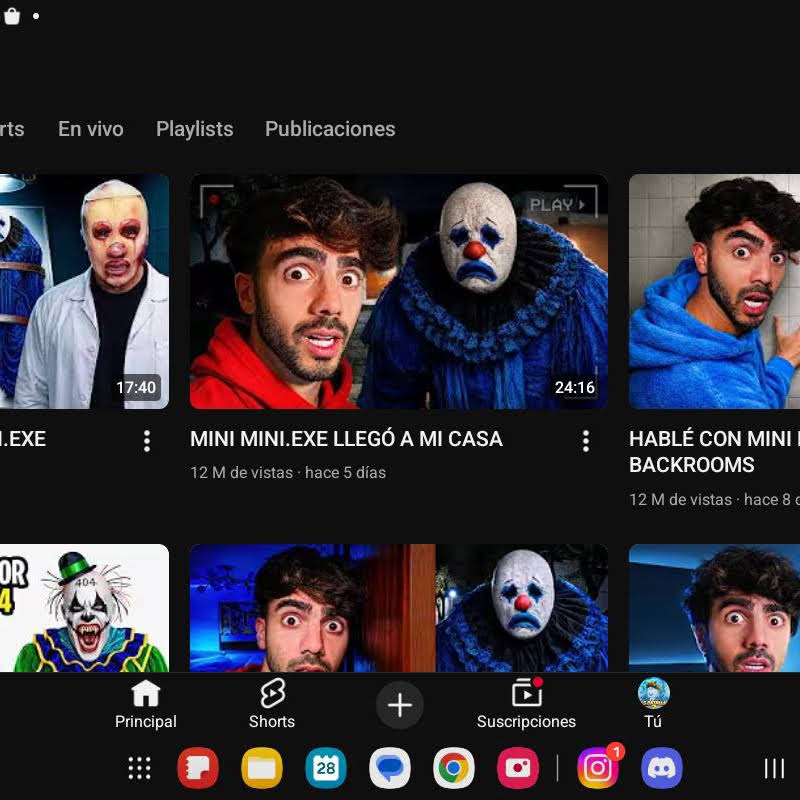800x800 pixels.
Task: Switch to the Publicaciones tab
Action: tap(330, 129)
